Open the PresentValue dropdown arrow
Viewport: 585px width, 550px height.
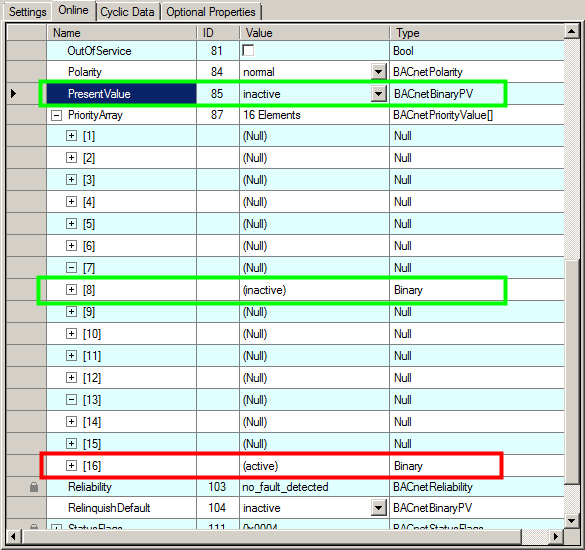coord(378,94)
